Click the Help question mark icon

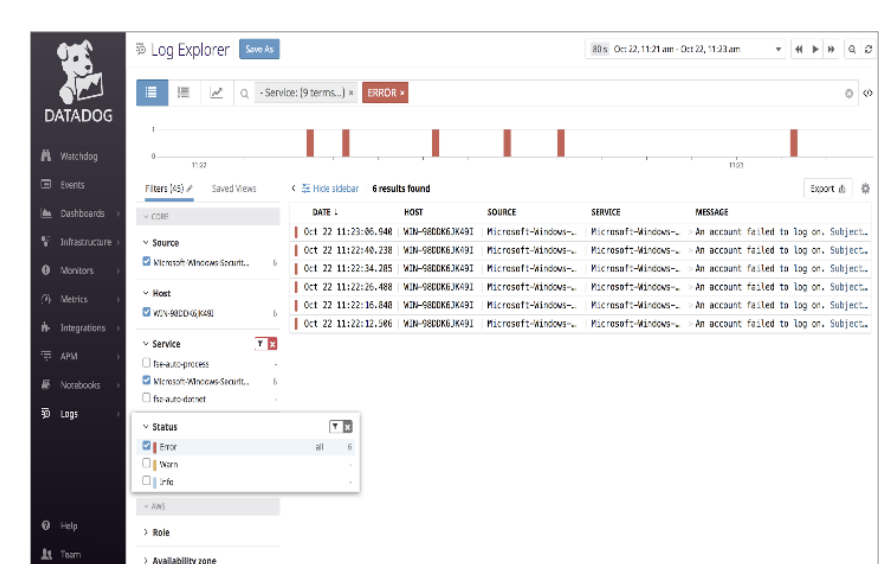[45, 525]
